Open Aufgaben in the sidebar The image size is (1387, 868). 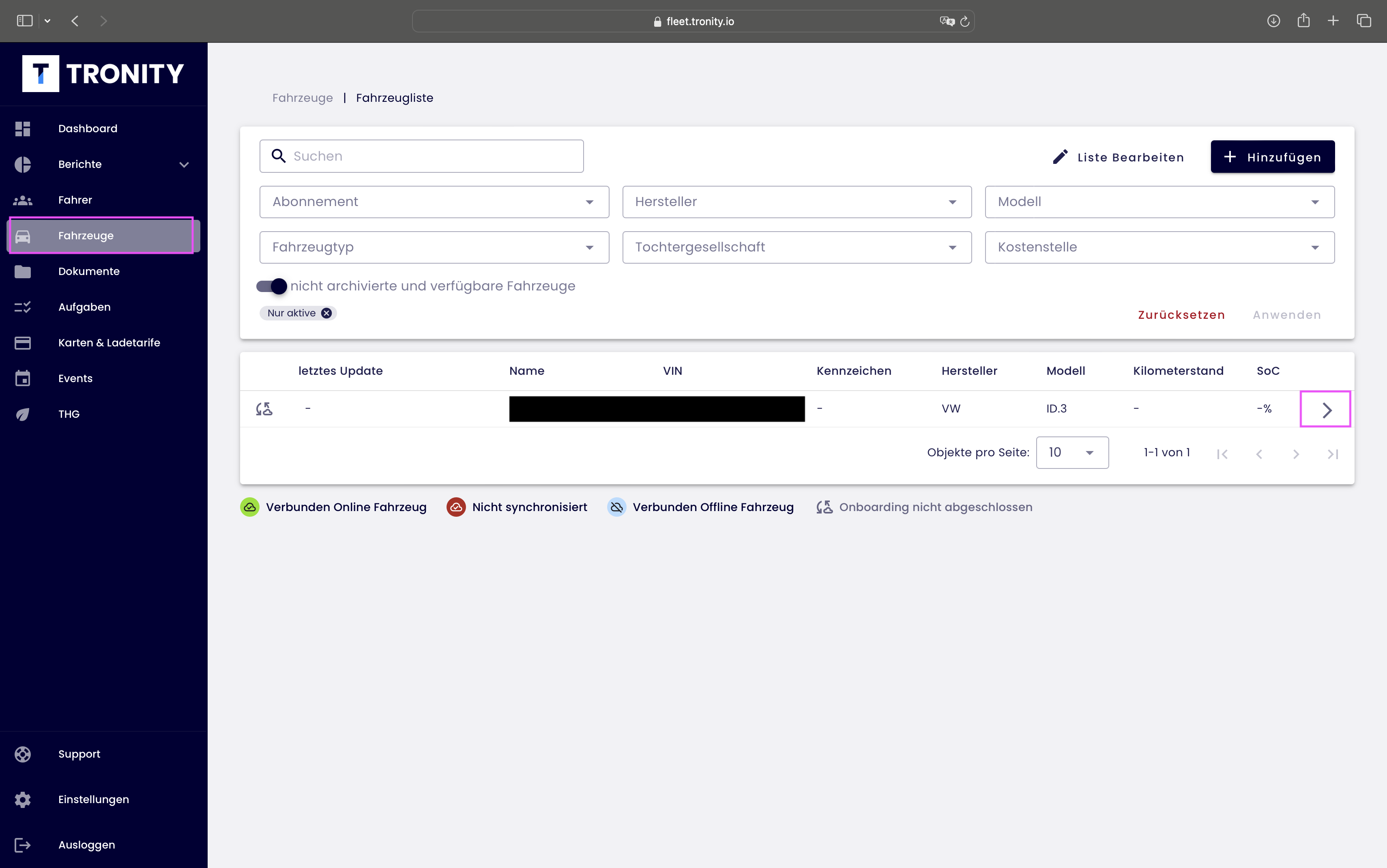click(x=84, y=307)
